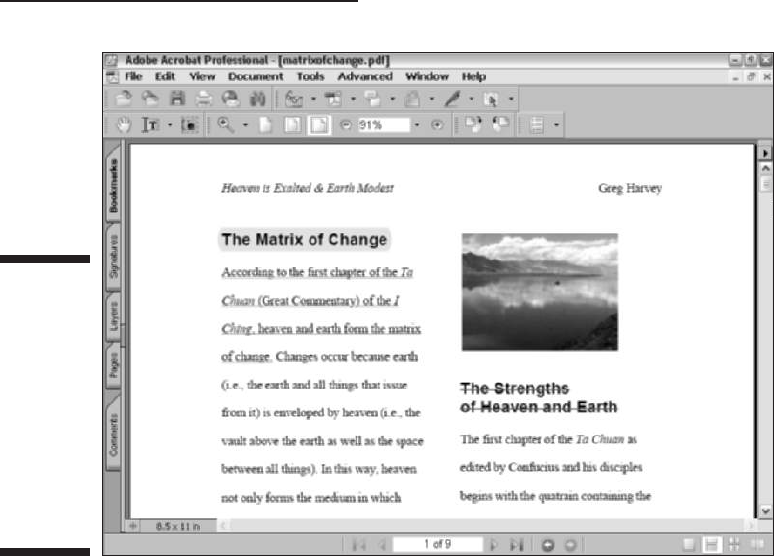Go to the next page arrow

pos(493,545)
